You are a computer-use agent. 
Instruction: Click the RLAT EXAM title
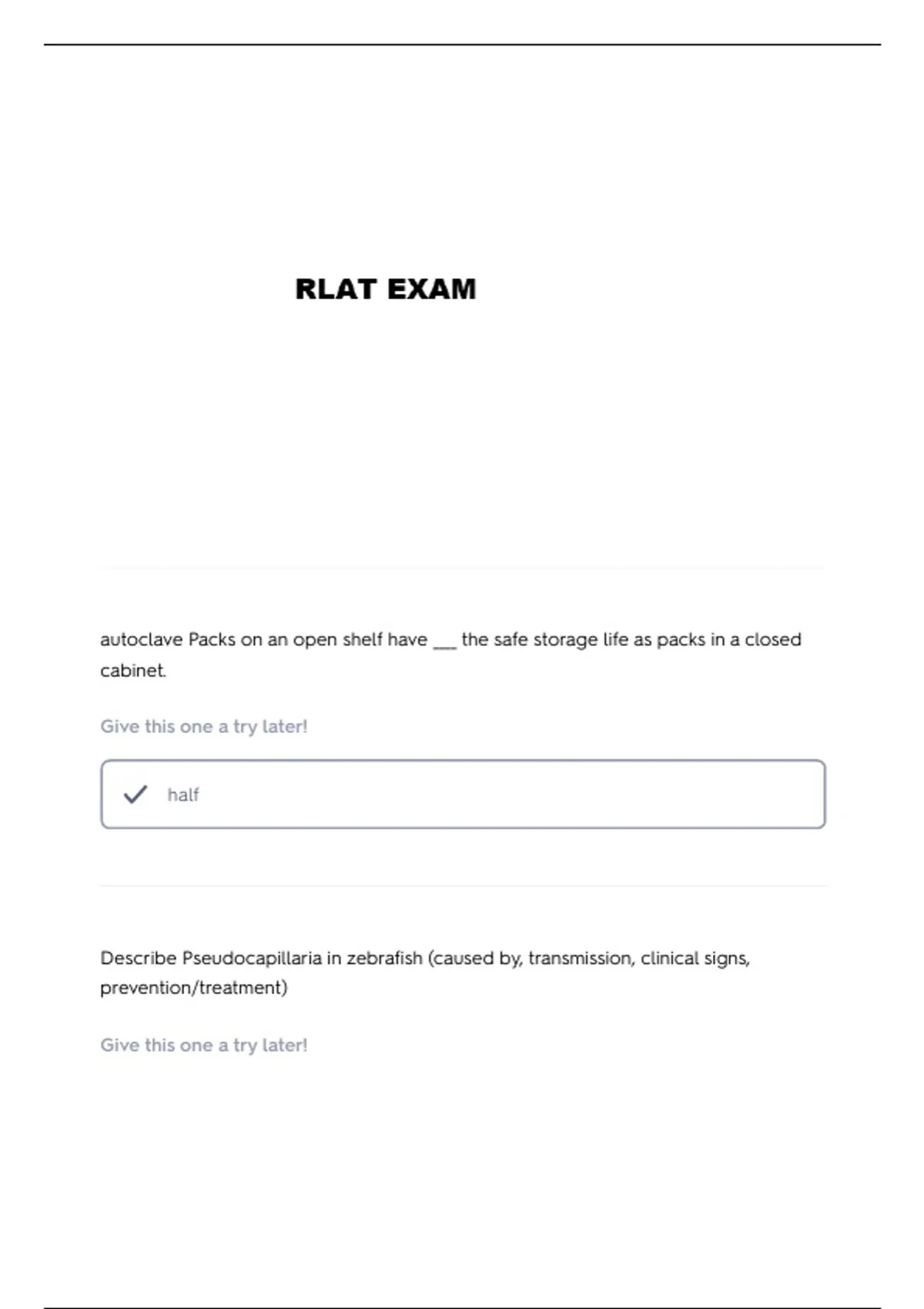click(x=386, y=289)
